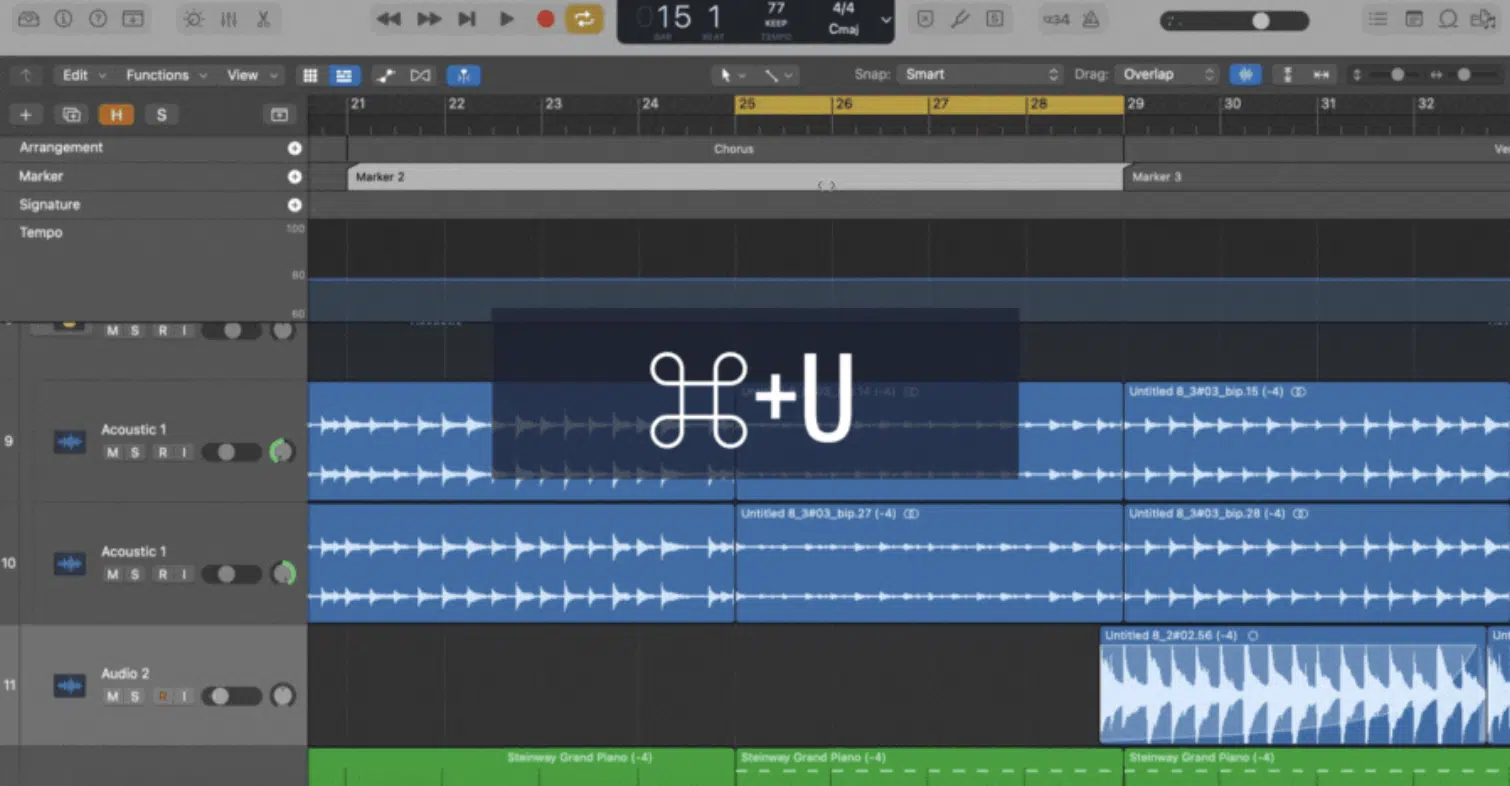Toggle the blue Waveform Zoom button

tap(1245, 74)
